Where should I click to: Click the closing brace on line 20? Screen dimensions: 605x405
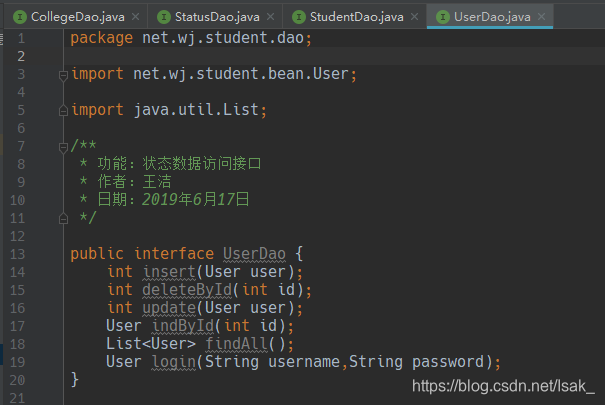point(75,379)
